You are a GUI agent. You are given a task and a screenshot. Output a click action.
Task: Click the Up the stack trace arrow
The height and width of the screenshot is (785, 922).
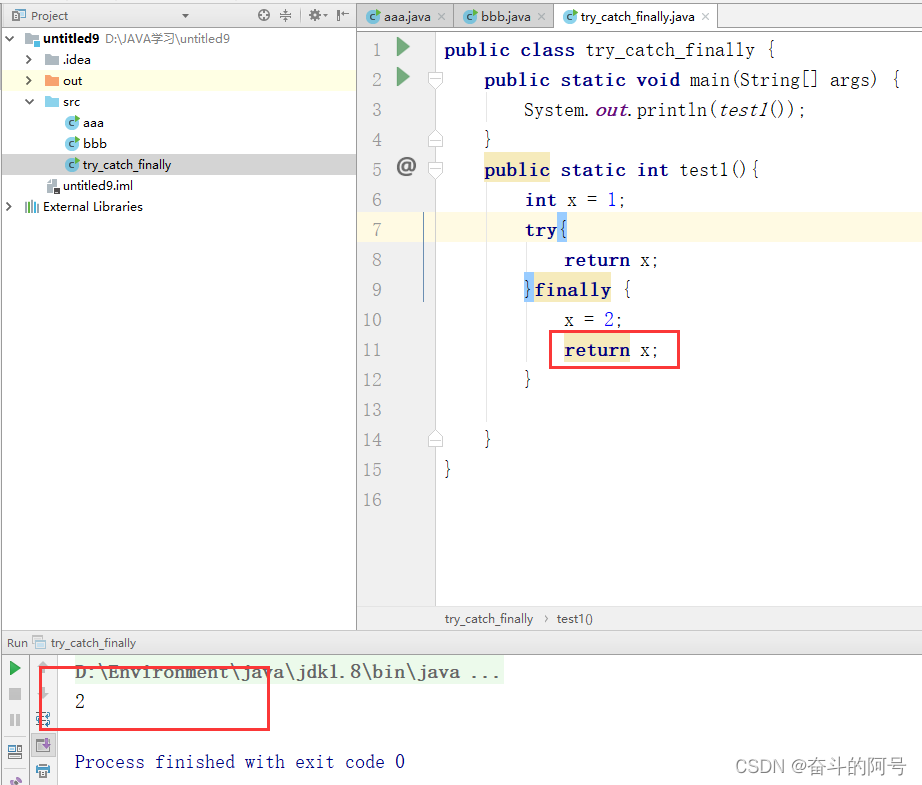pyautogui.click(x=43, y=667)
